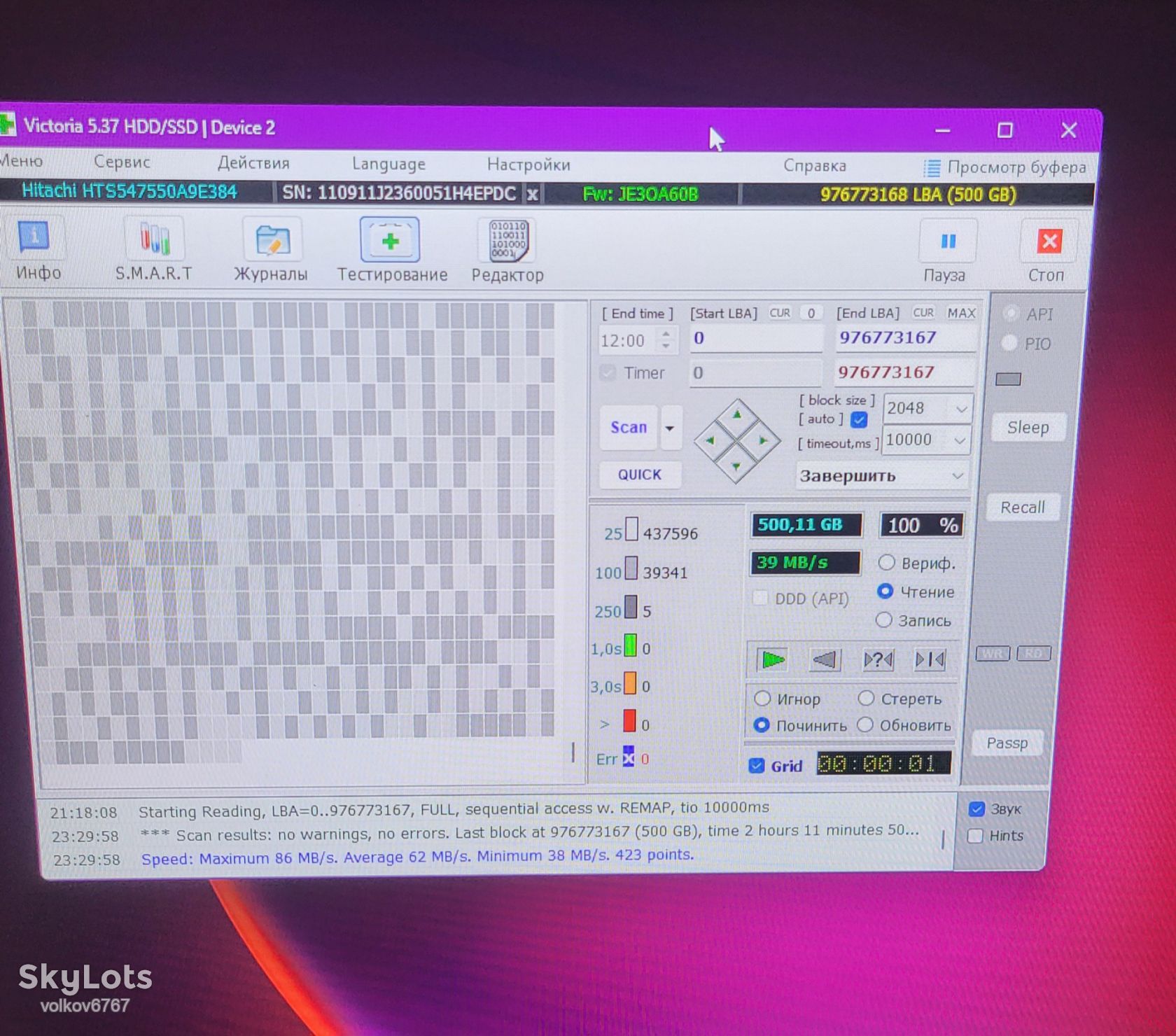Select the Запись write radio button
1176x1036 pixels.
[884, 620]
